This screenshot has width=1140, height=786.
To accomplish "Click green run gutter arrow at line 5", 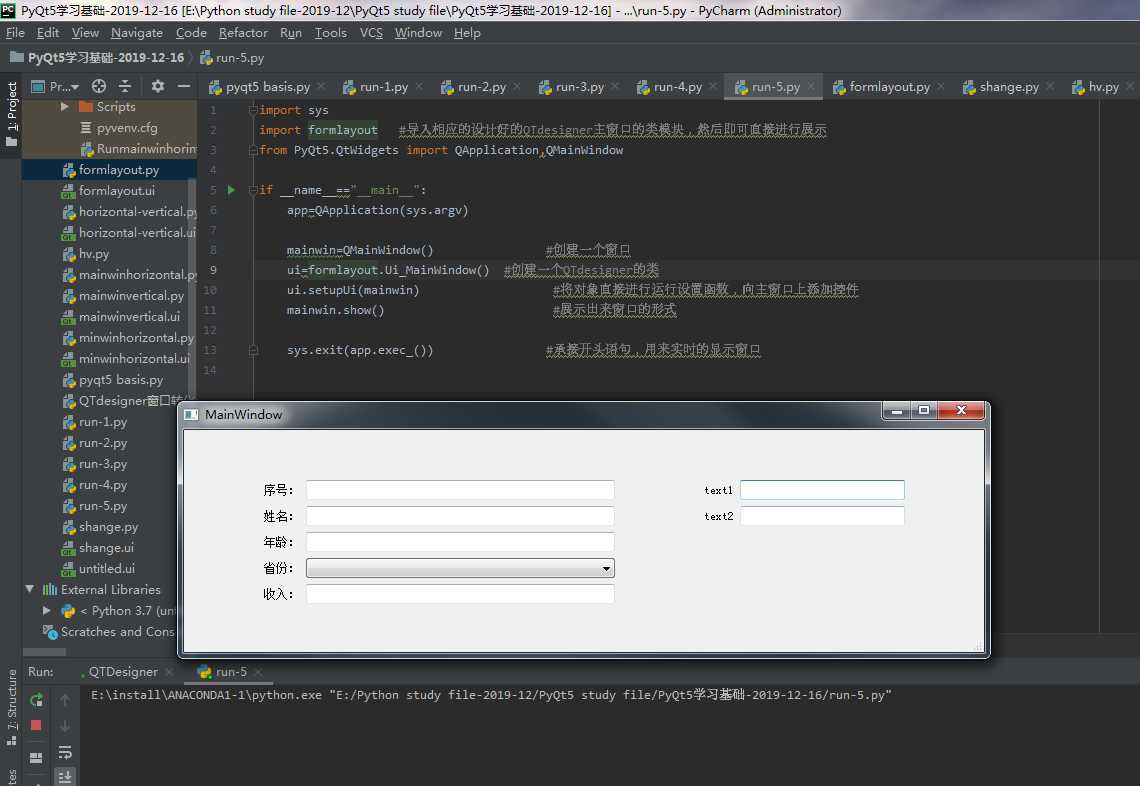I will click(x=231, y=190).
